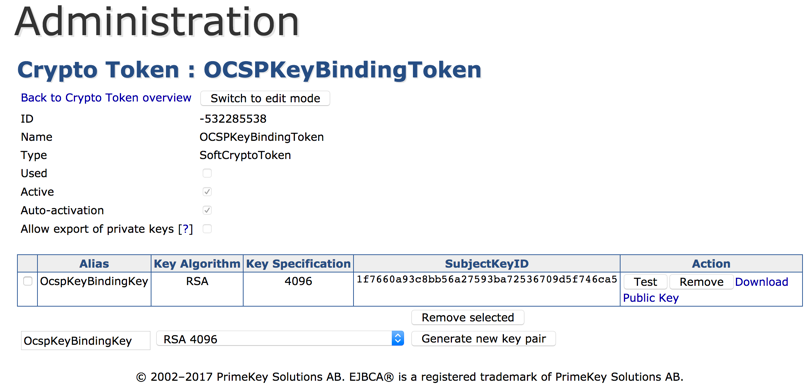The image size is (810, 385).
Task: Select the OcspKeyBindingKey row checkbox
Action: [x=28, y=281]
